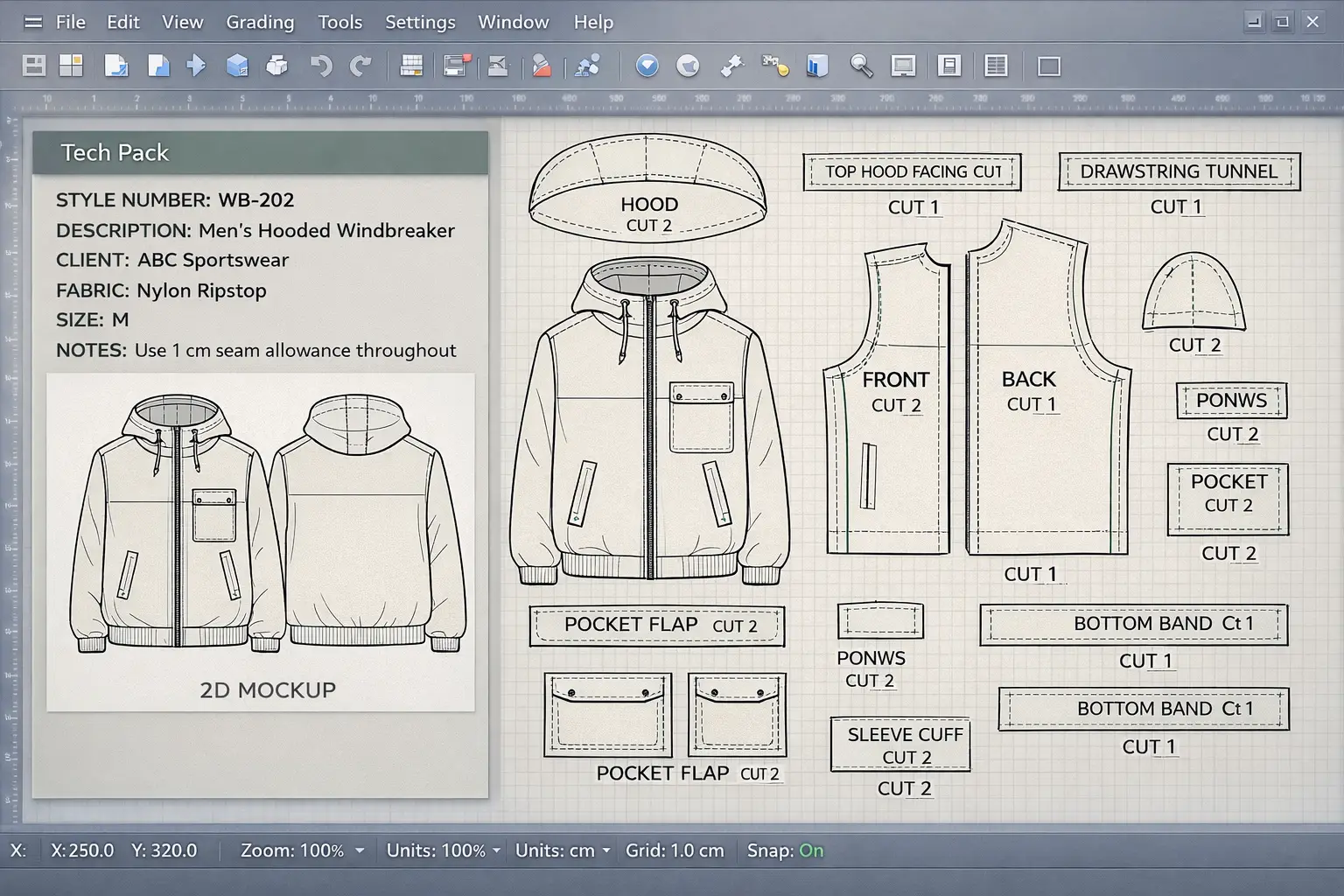Select the 2D MOCKUP thumbnail image
This screenshot has width=1344, height=896.
[x=261, y=542]
